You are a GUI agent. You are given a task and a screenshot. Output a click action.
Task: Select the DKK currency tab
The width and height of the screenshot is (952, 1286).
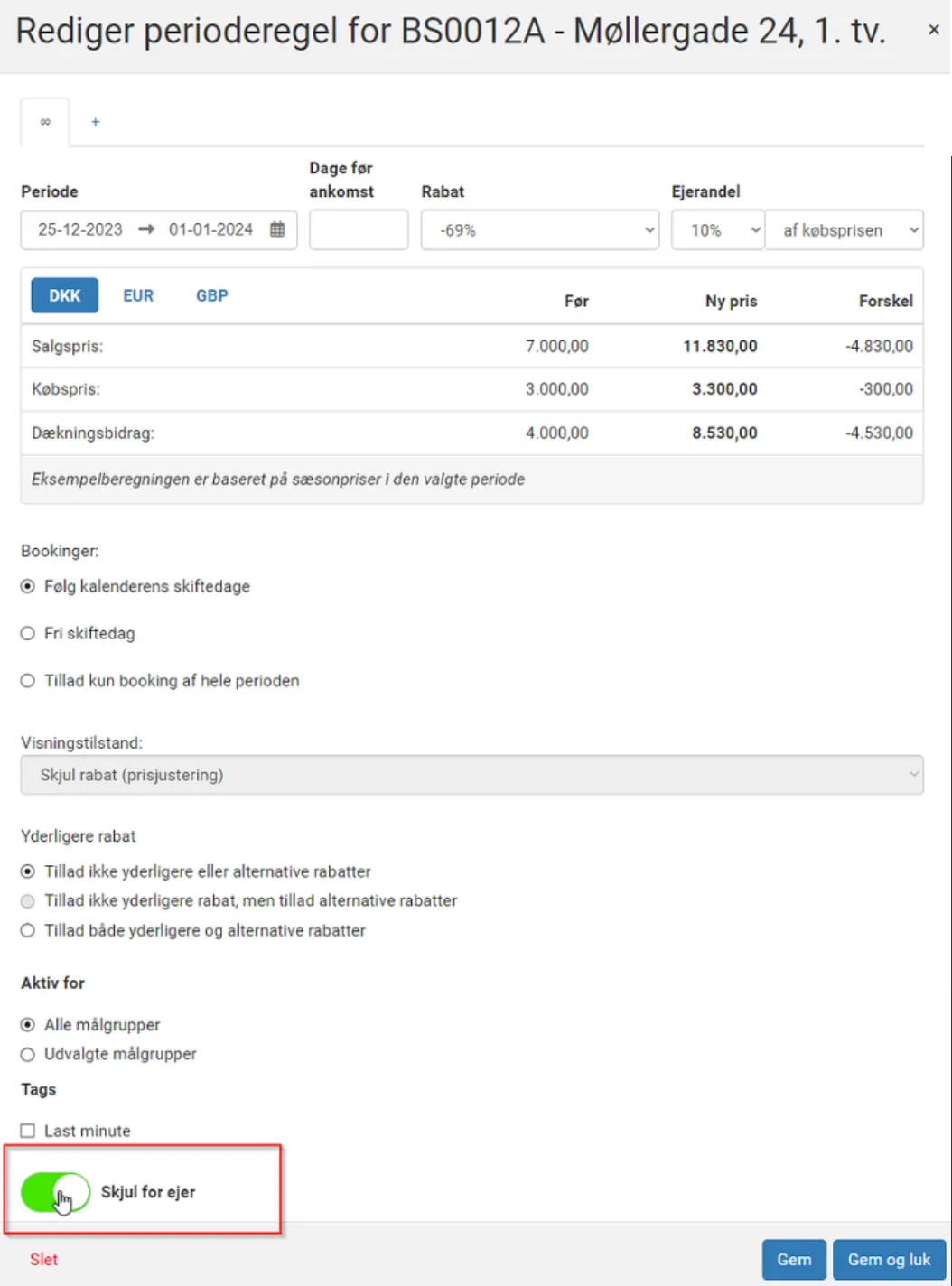tap(65, 296)
